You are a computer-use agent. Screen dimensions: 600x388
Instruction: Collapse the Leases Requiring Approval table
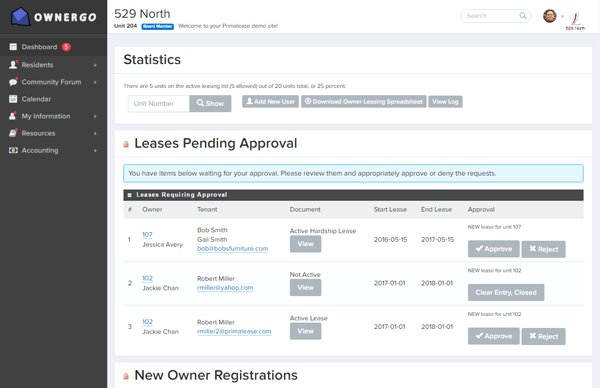click(x=129, y=195)
